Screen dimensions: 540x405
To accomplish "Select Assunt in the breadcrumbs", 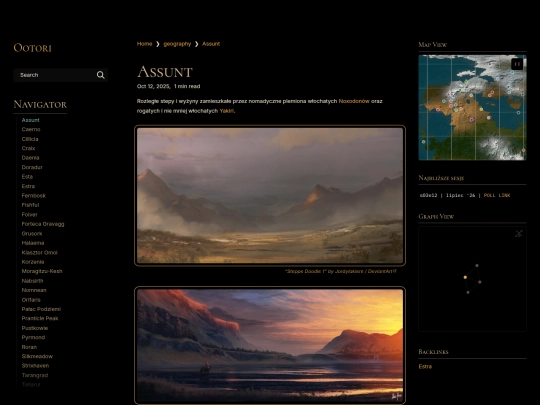I will point(211,44).
